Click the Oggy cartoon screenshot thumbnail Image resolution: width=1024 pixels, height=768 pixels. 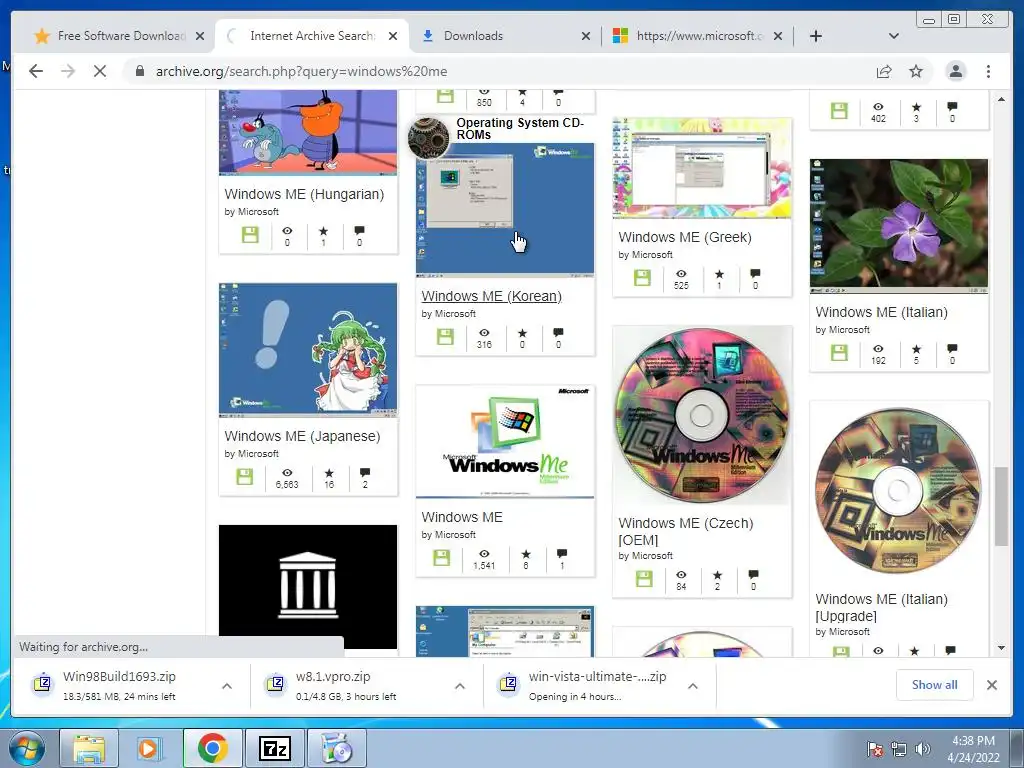[308, 133]
